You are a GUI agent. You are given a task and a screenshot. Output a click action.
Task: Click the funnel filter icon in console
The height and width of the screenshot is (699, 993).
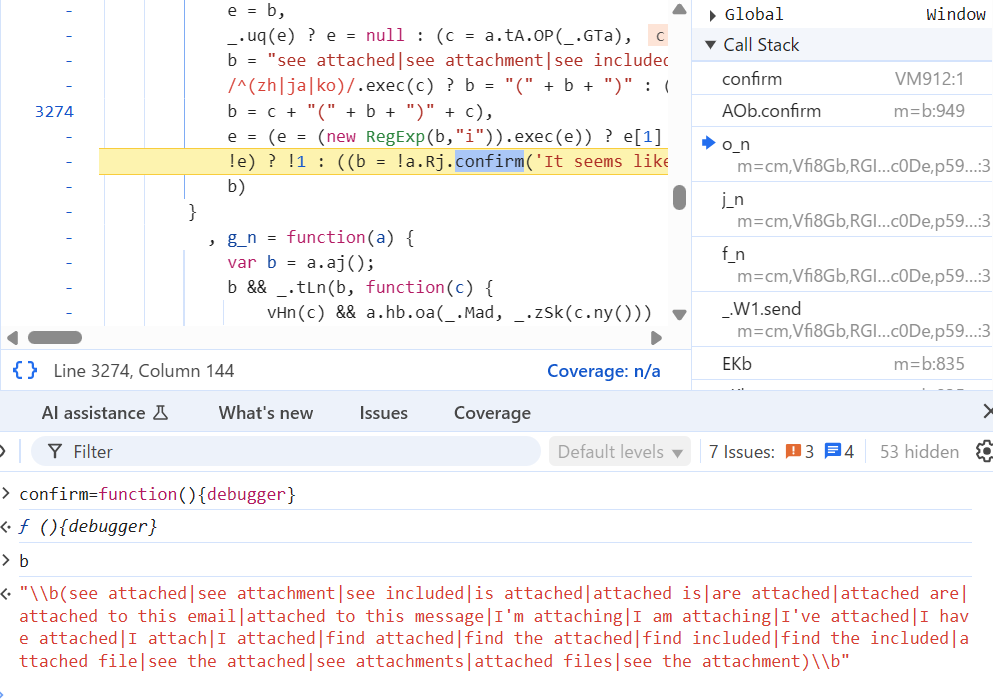(55, 451)
